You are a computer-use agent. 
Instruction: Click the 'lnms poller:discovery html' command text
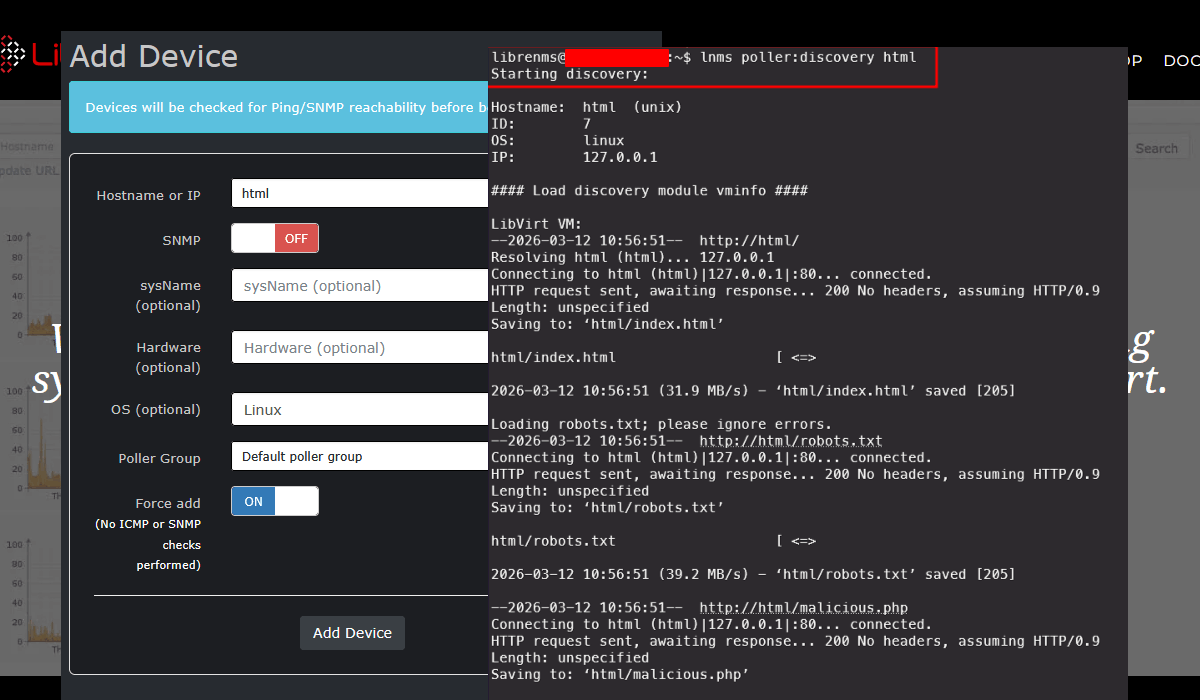808,57
